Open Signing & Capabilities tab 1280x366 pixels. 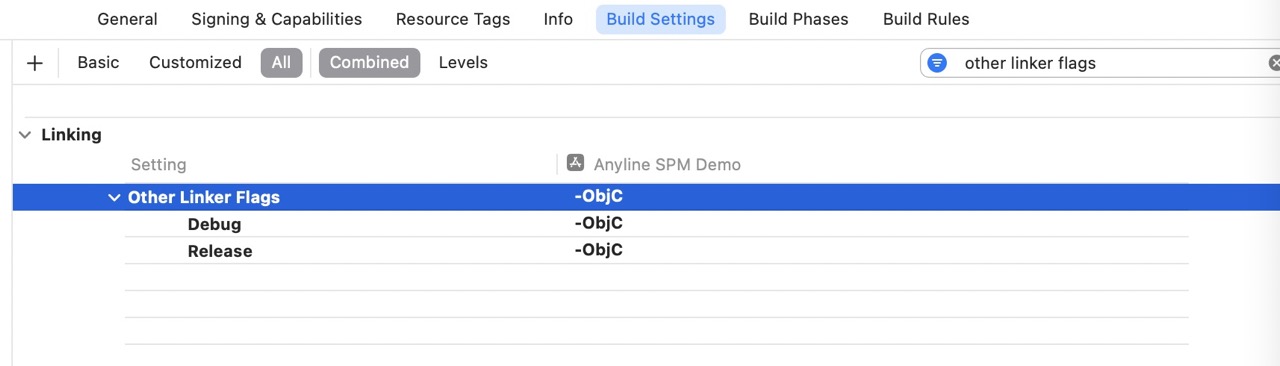click(x=276, y=19)
